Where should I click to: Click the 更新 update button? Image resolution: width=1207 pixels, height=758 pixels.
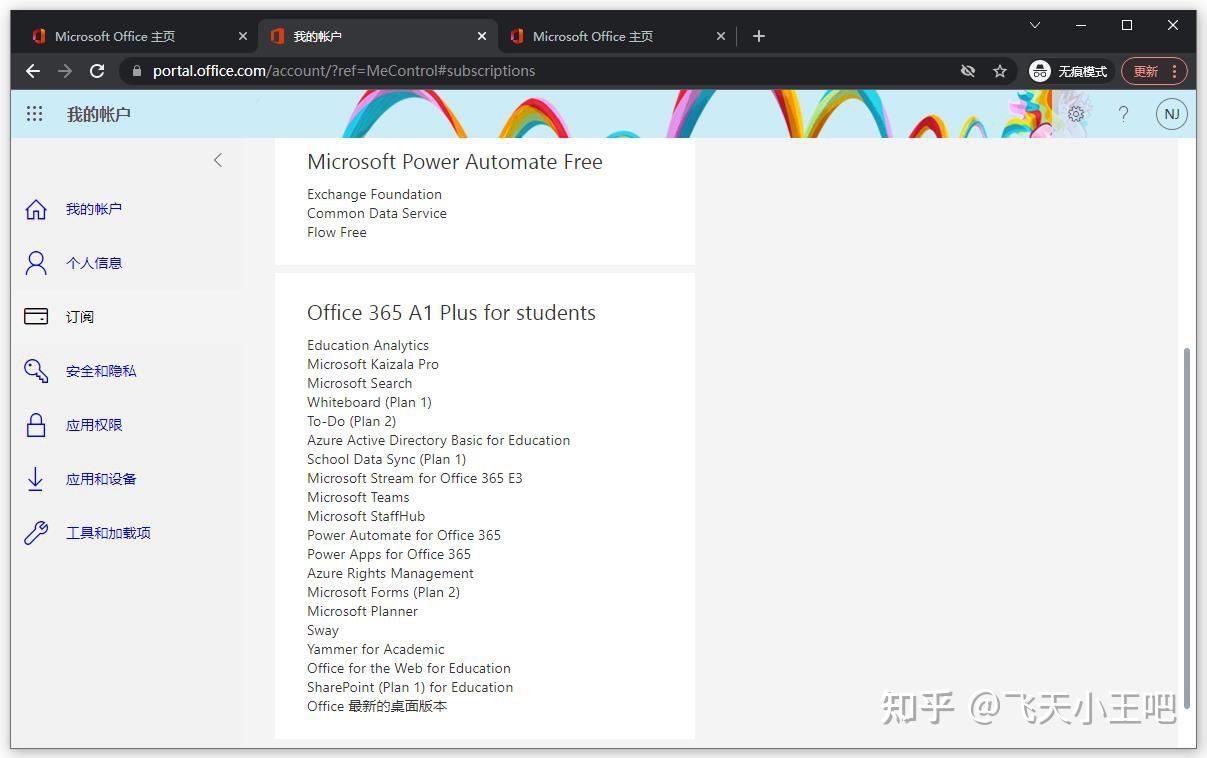pos(1143,70)
